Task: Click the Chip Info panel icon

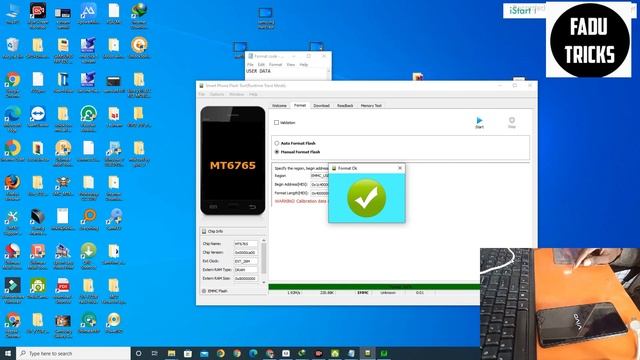Action: pos(204,231)
